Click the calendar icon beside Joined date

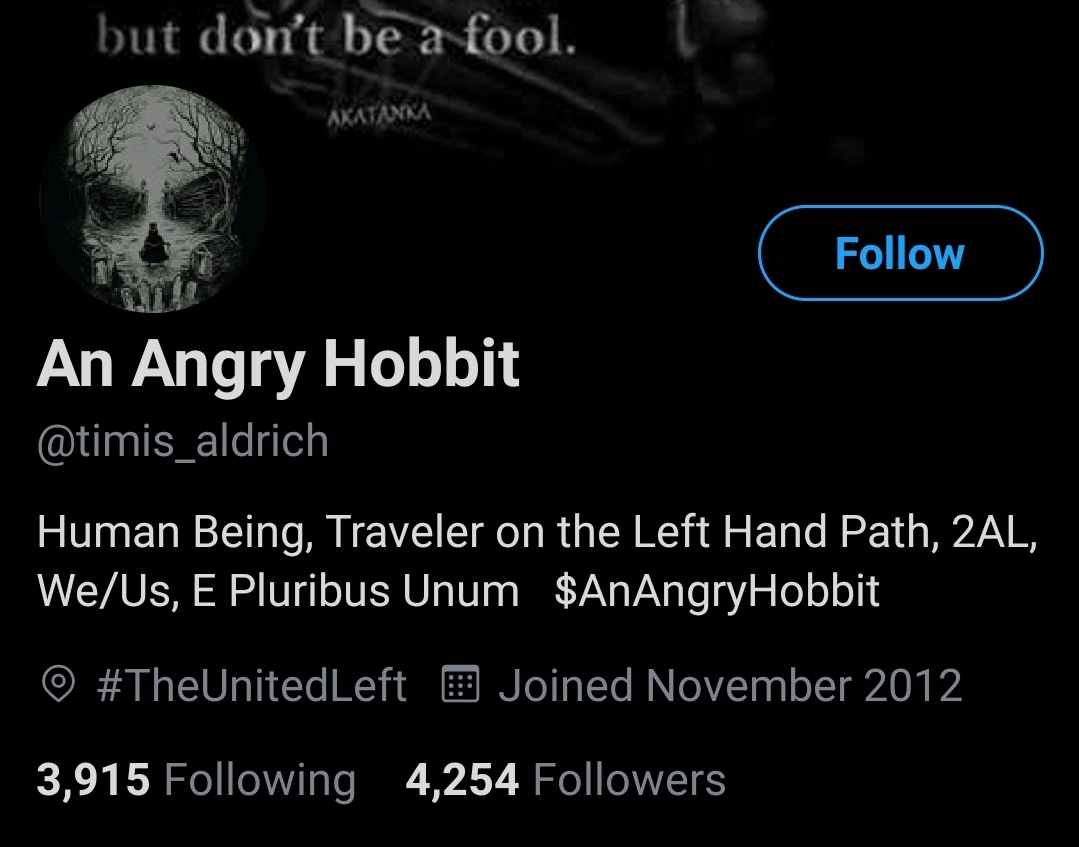coord(460,684)
